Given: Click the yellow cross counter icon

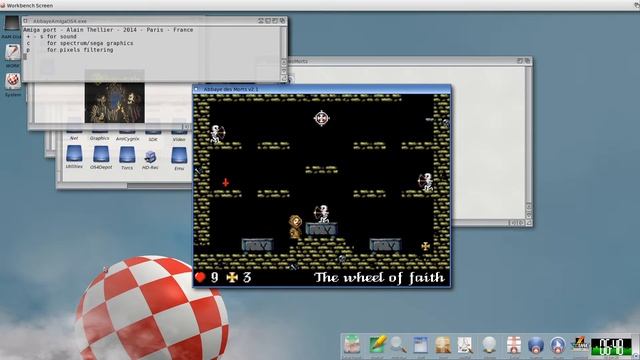Looking at the screenshot, I should (x=232, y=278).
